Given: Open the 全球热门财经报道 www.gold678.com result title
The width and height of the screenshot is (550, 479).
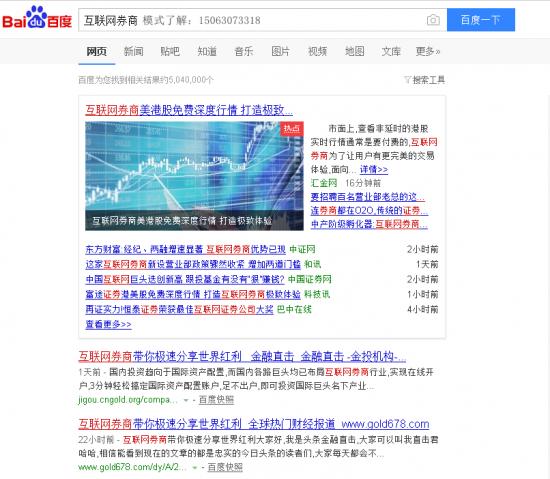Looking at the screenshot, I should (254, 424).
